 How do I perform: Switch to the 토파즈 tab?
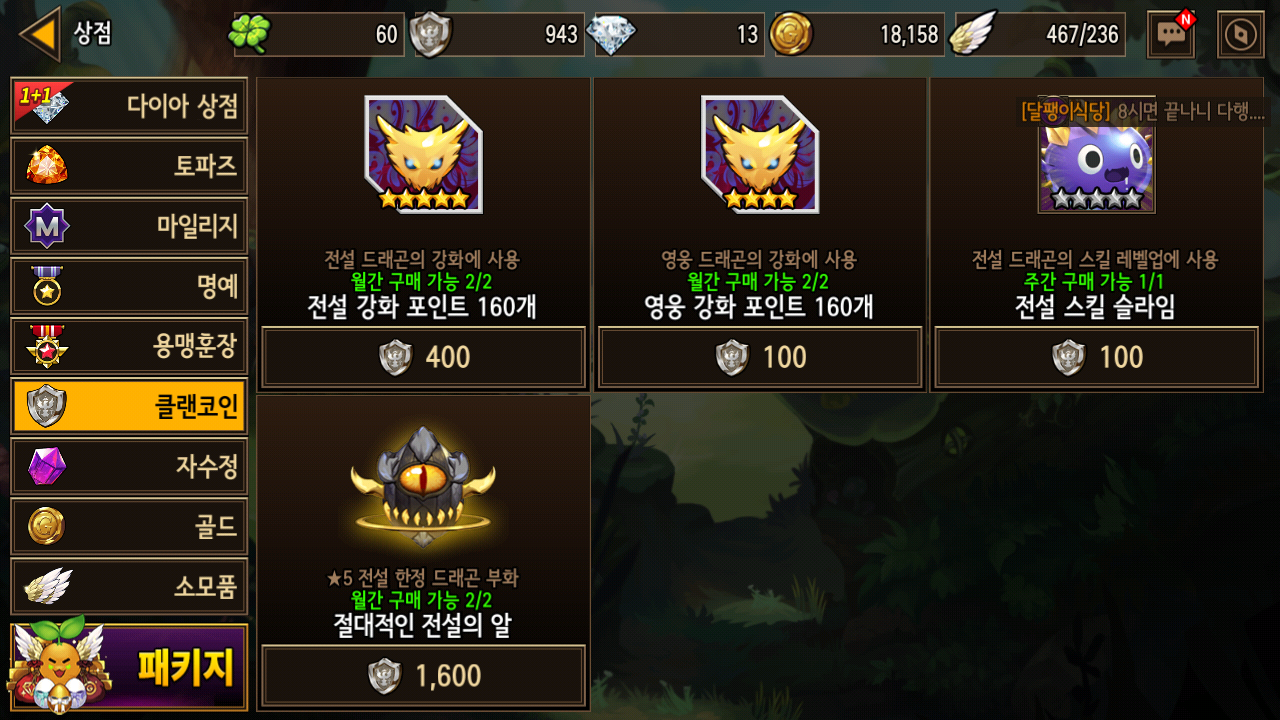click(x=129, y=166)
